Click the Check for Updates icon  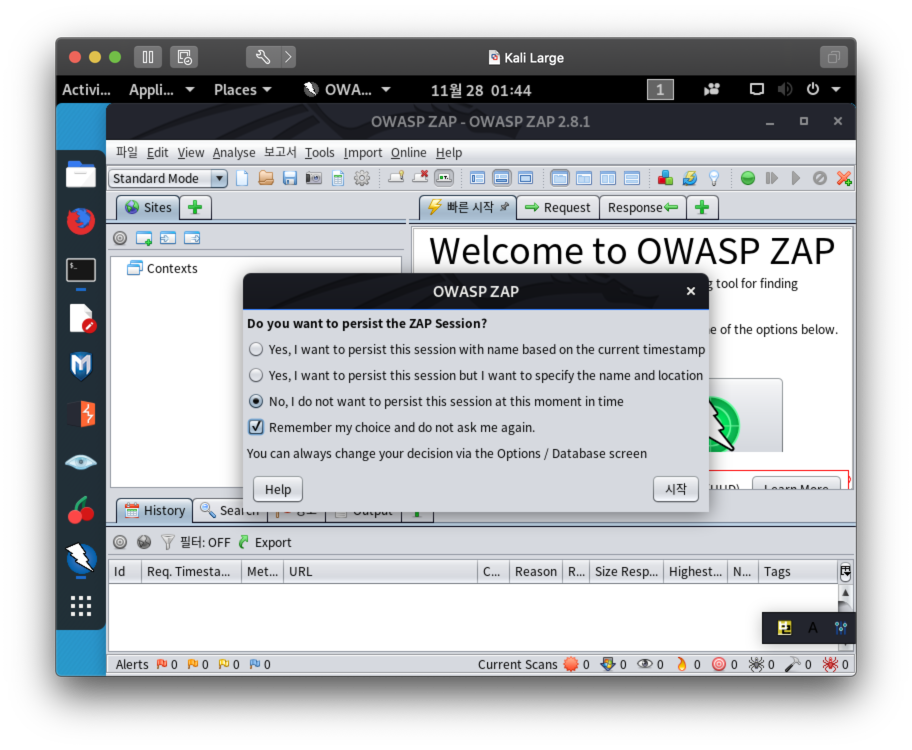(x=690, y=178)
